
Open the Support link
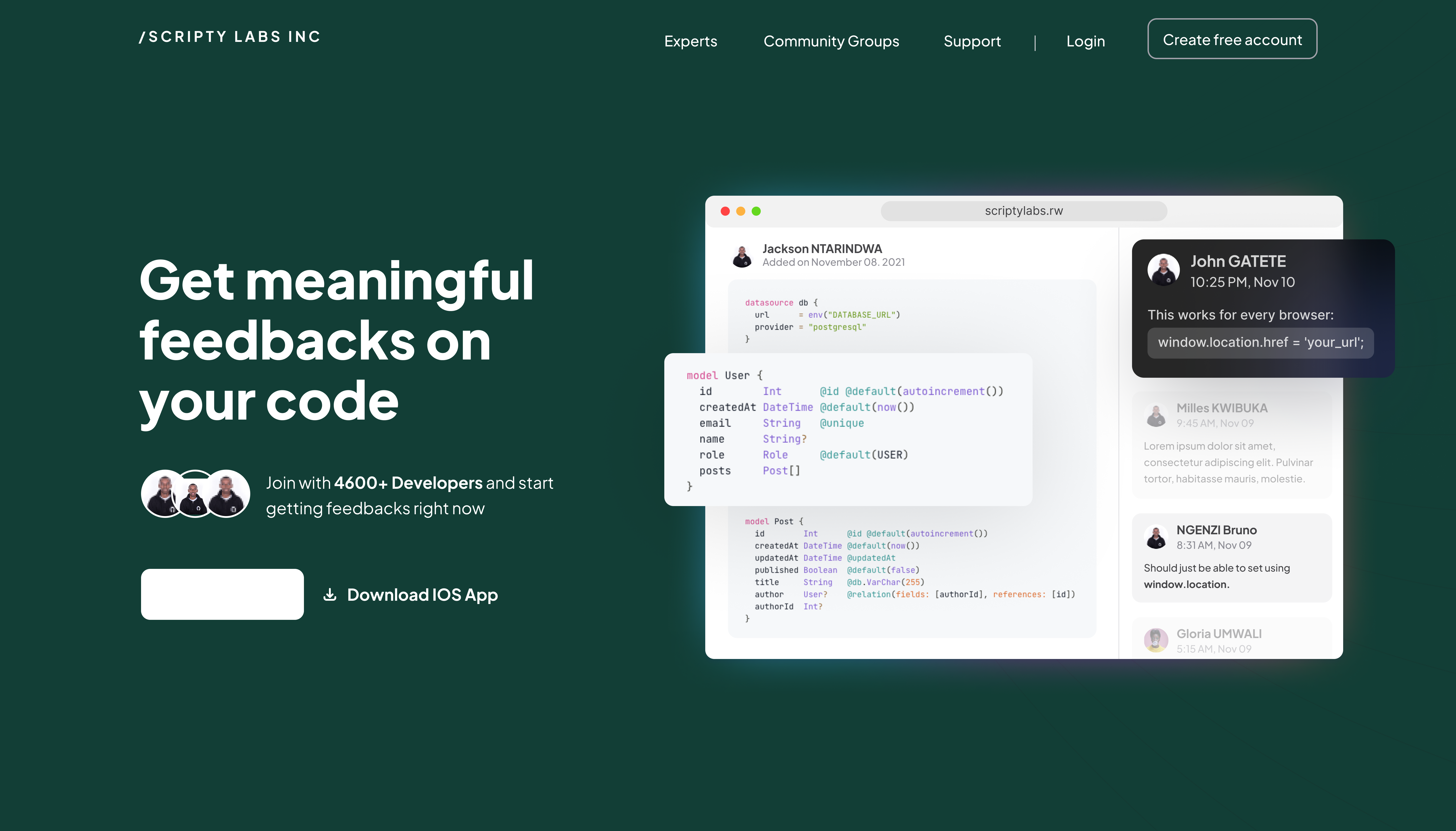[x=972, y=41]
